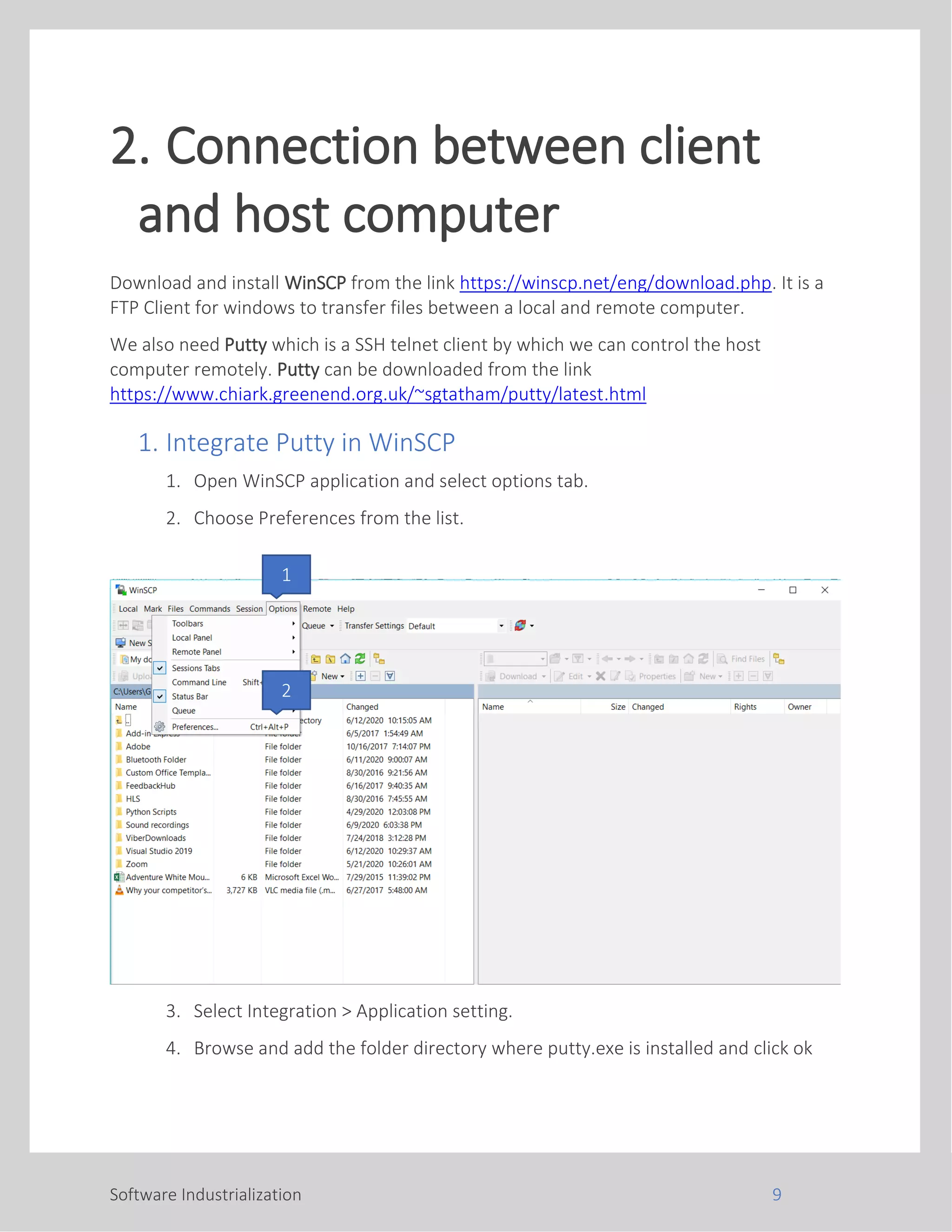Sort remote panel by Rights column header
Viewport: 952px width, 1232px height.
coord(745,707)
